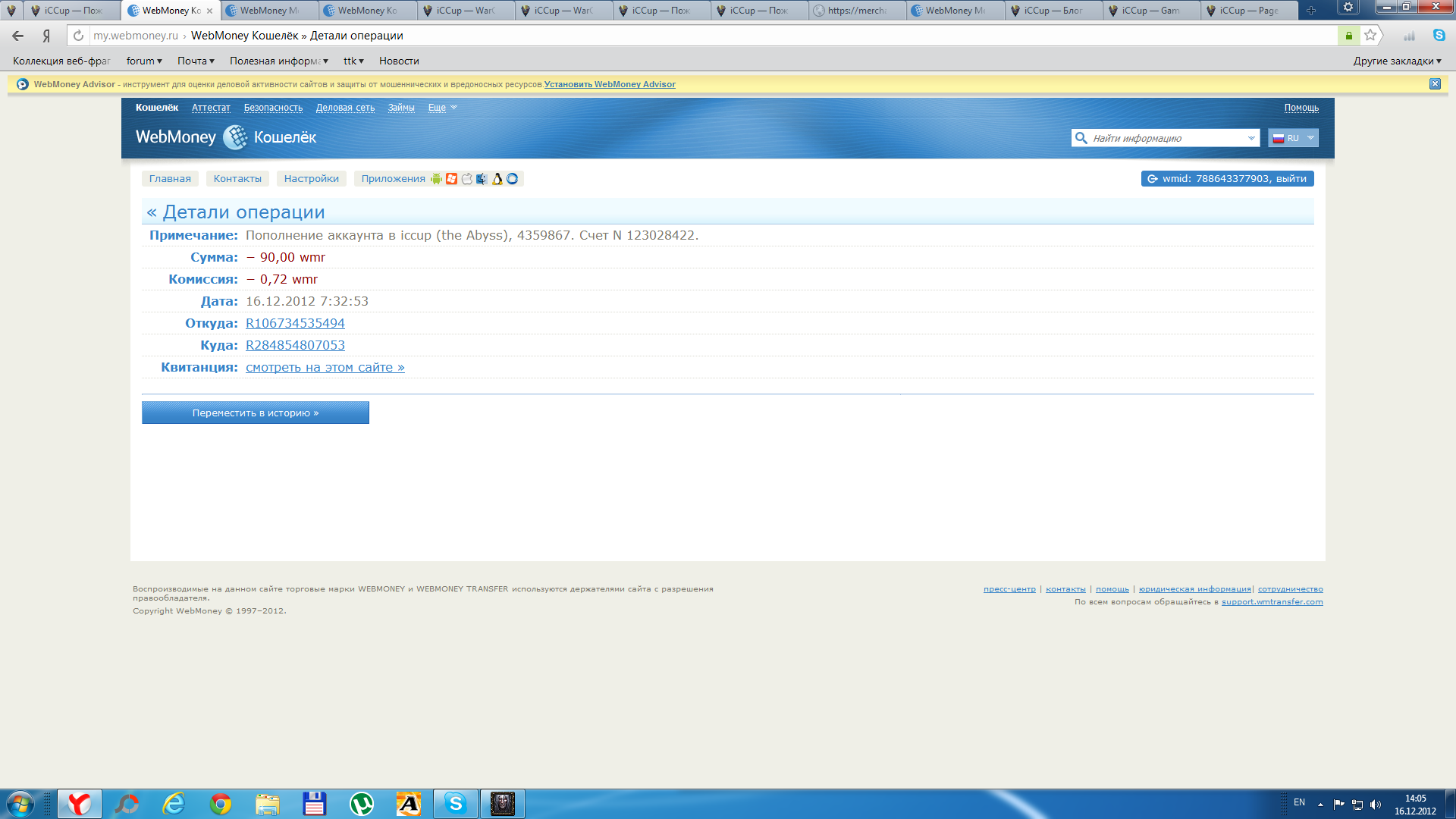This screenshot has width=1456, height=819.
Task: Switch to the https://merch browser tab
Action: pyautogui.click(x=857, y=11)
